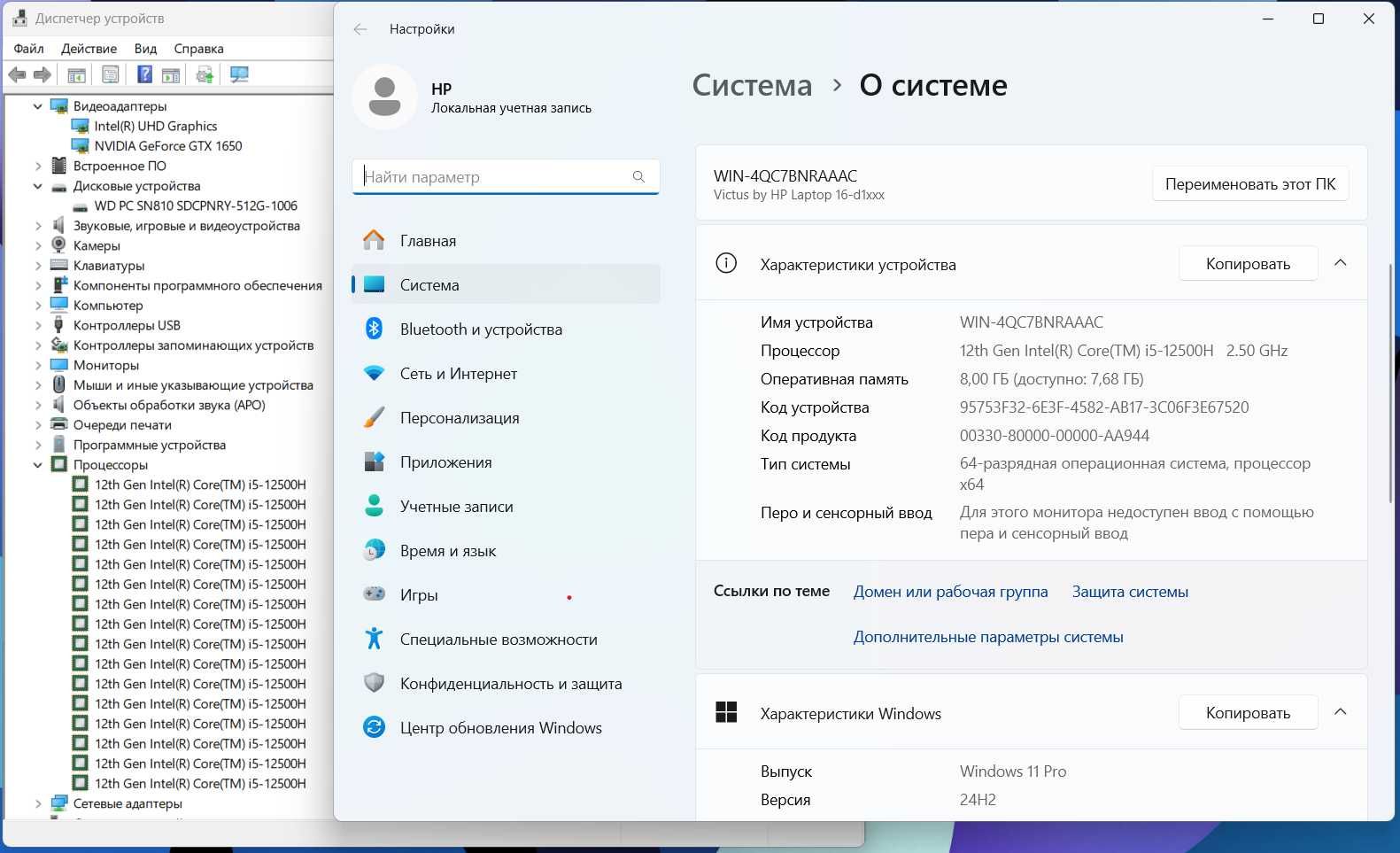Click the magnifier icon in the search box
The width and height of the screenshot is (1400, 853).
[x=638, y=177]
